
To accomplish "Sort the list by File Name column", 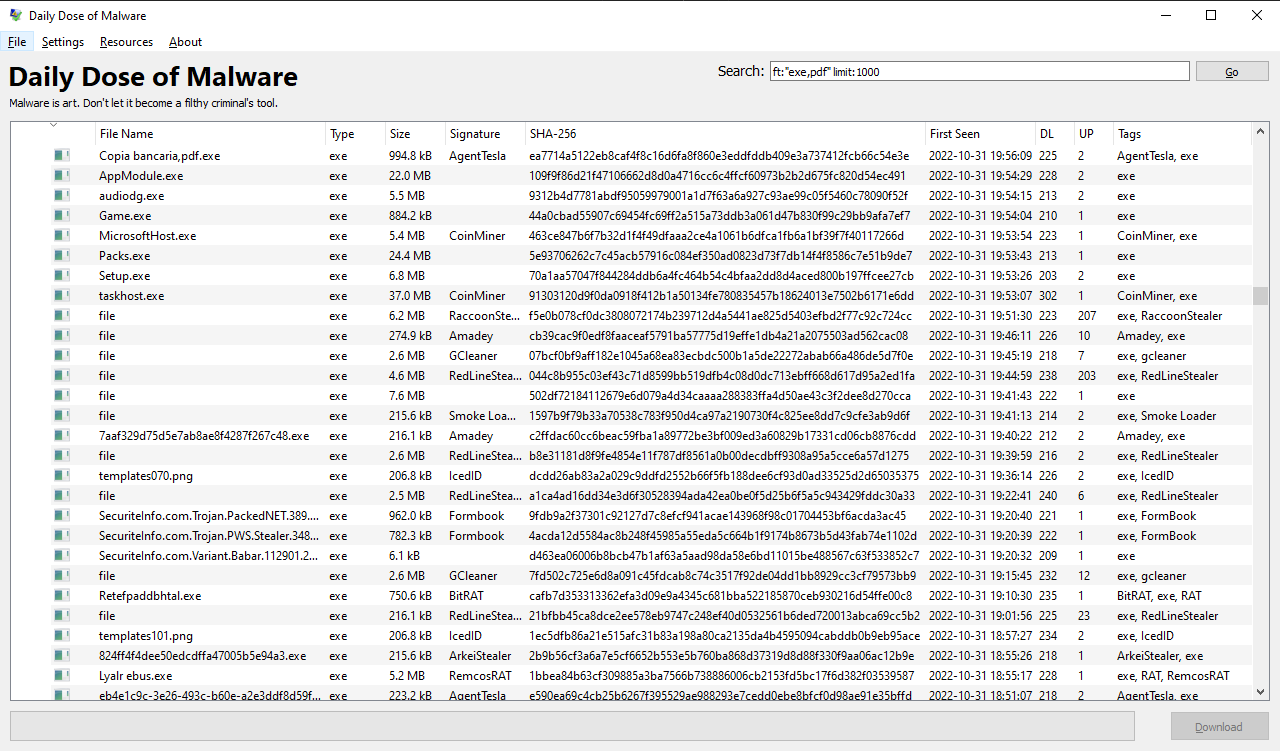I will [210, 134].
